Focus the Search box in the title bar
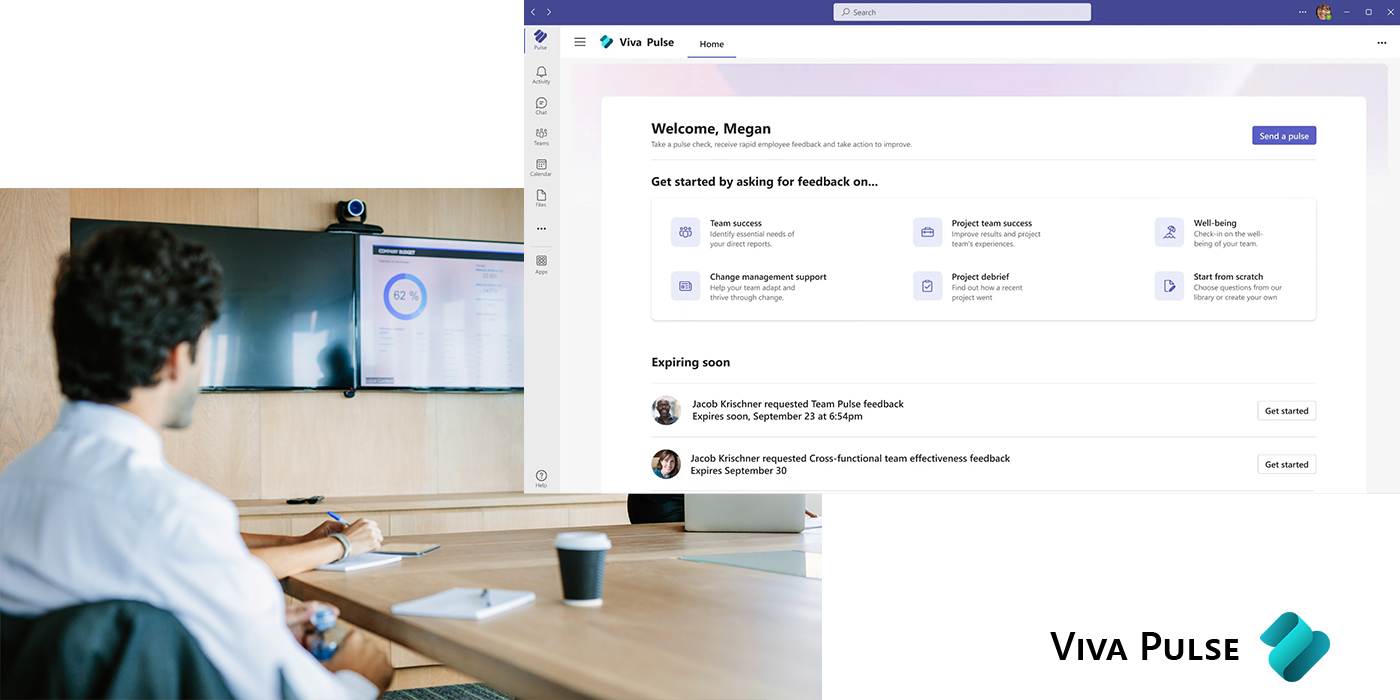The height and width of the screenshot is (700, 1400). 962,12
